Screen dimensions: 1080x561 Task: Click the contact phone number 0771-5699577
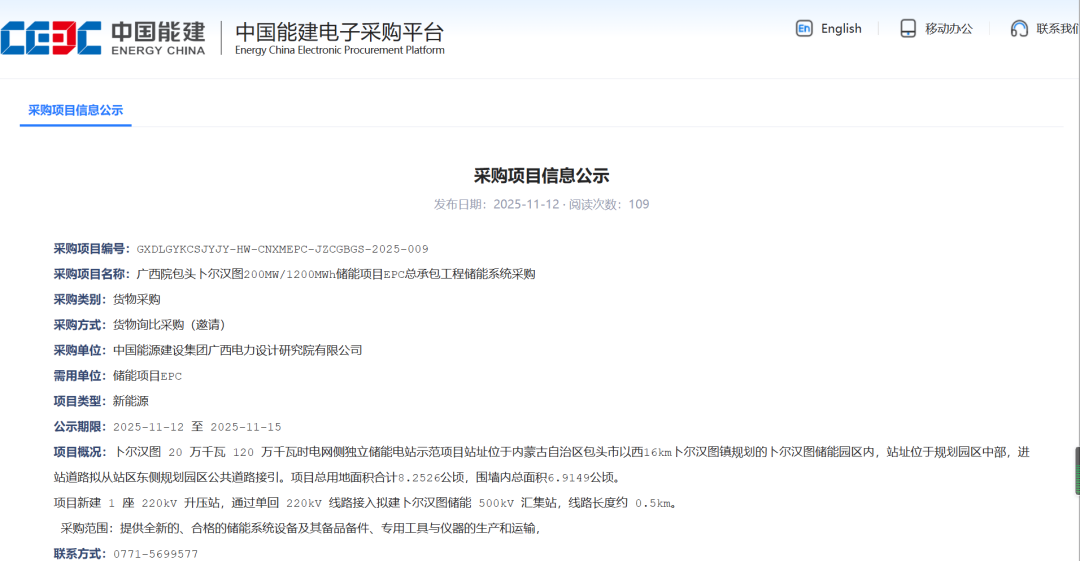click(155, 553)
